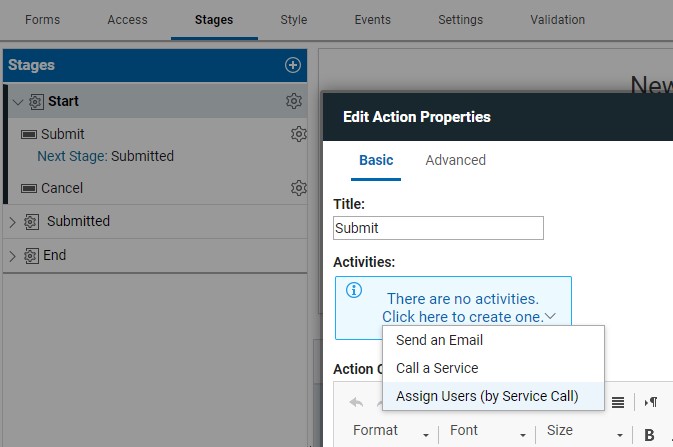Screen dimensions: 673x447
Task: Switch to the Style tab
Action: pyautogui.click(x=294, y=20)
